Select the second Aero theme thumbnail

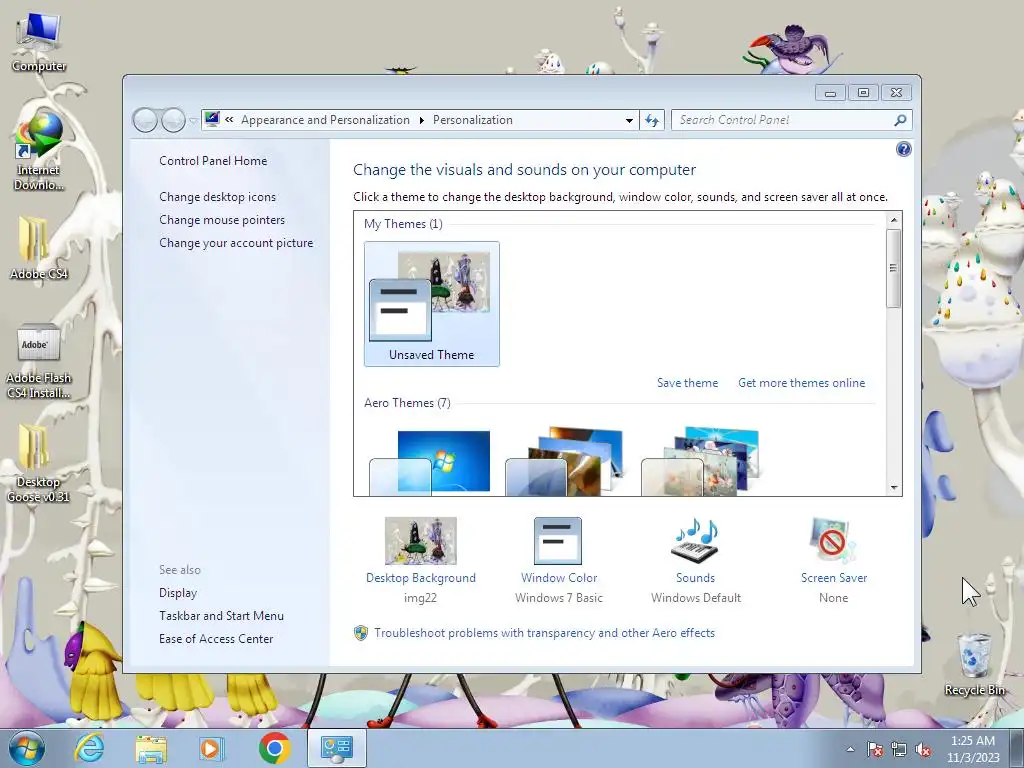tap(566, 461)
